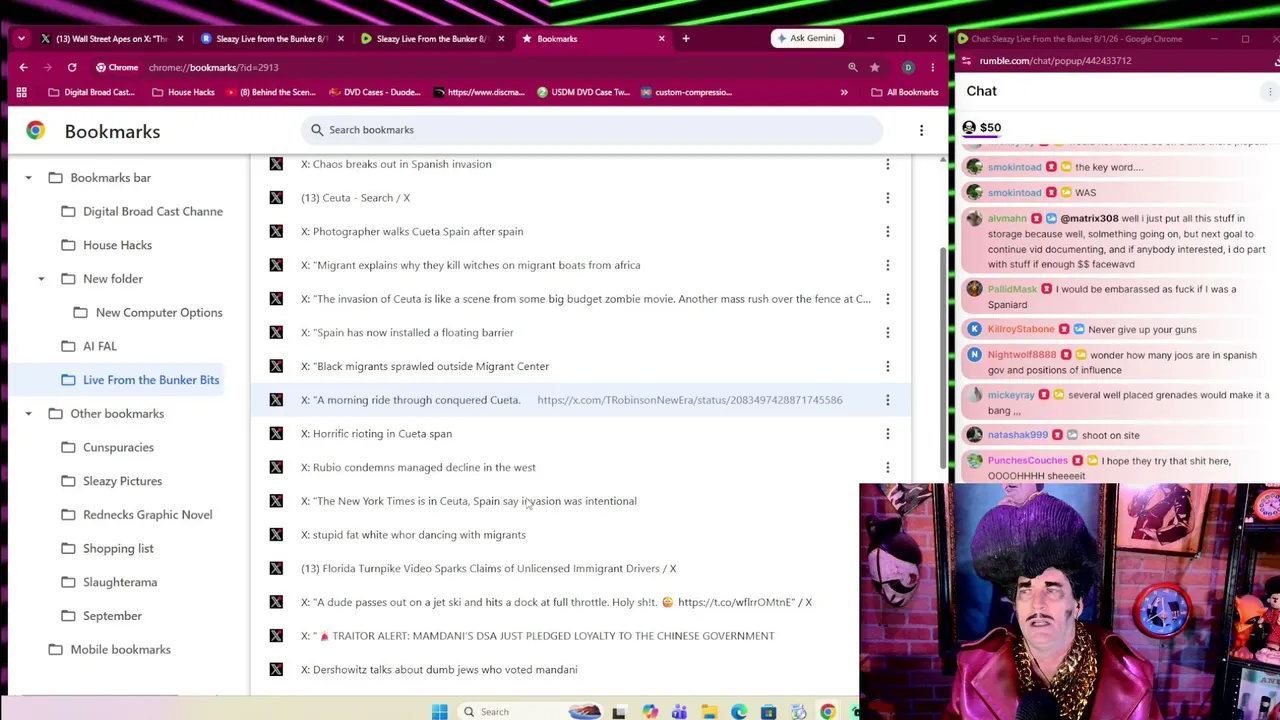Open the Windows Start menu
The width and height of the screenshot is (1280, 720).
(439, 712)
